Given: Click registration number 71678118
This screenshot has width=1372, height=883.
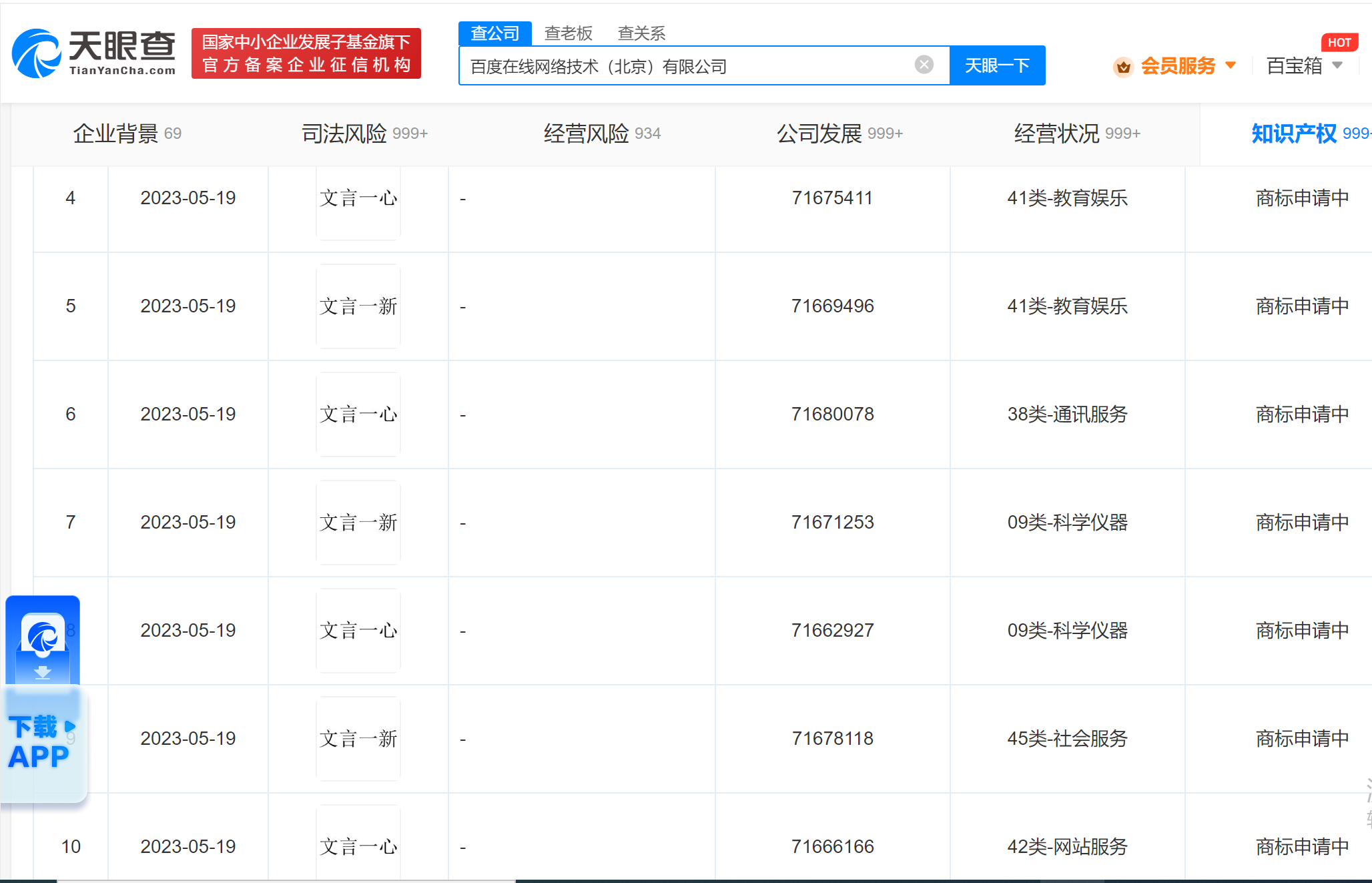Looking at the screenshot, I should 832,739.
